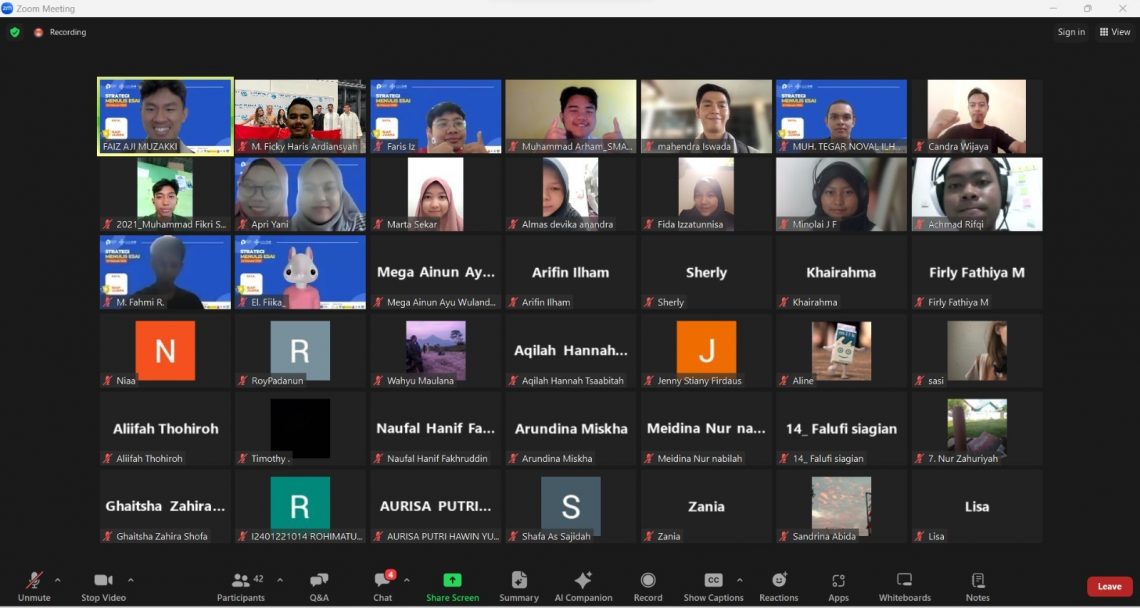Click the Khairahma participant tile
The height and width of the screenshot is (608, 1140).
click(x=841, y=272)
